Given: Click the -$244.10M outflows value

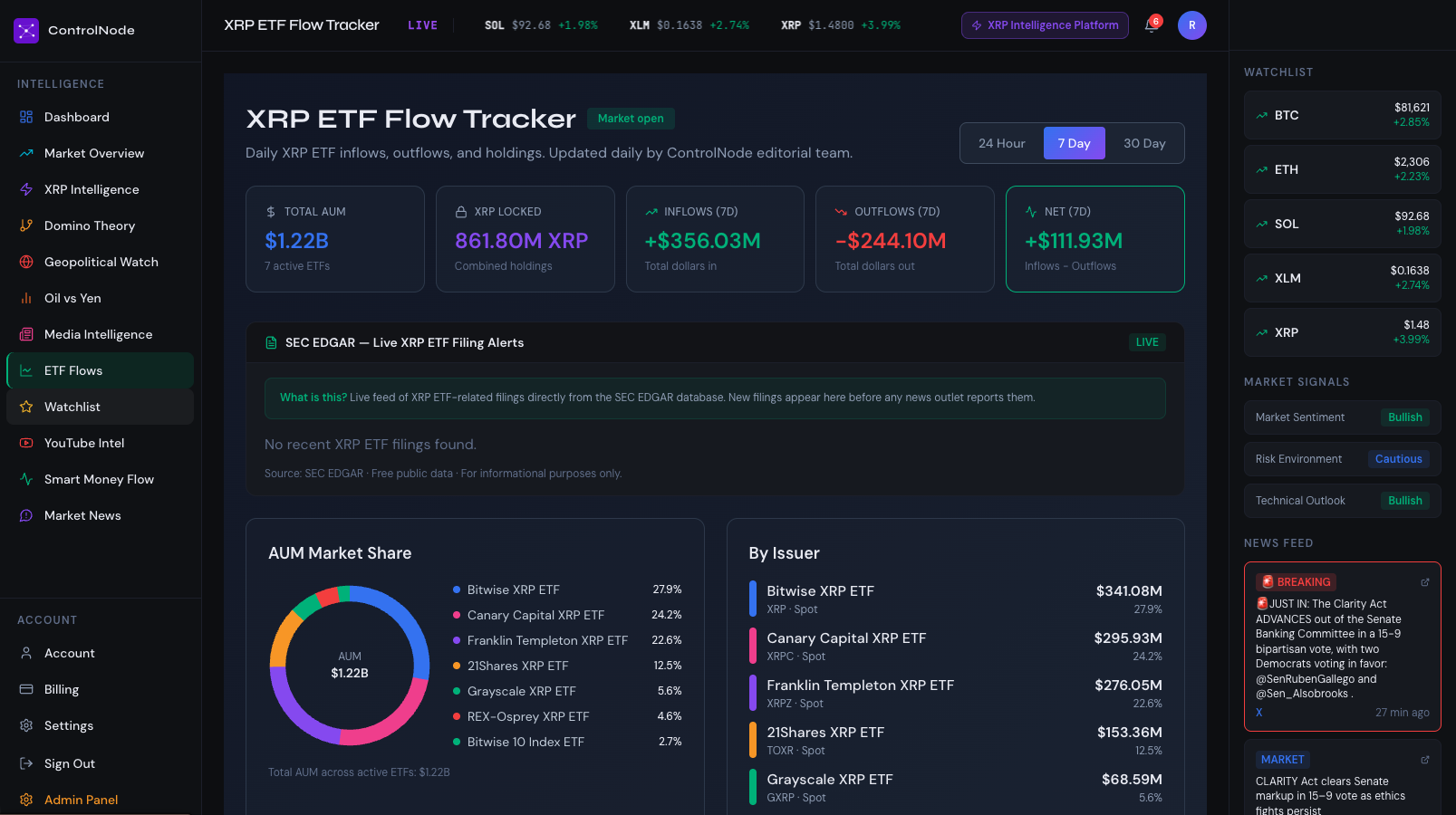Looking at the screenshot, I should [x=891, y=241].
